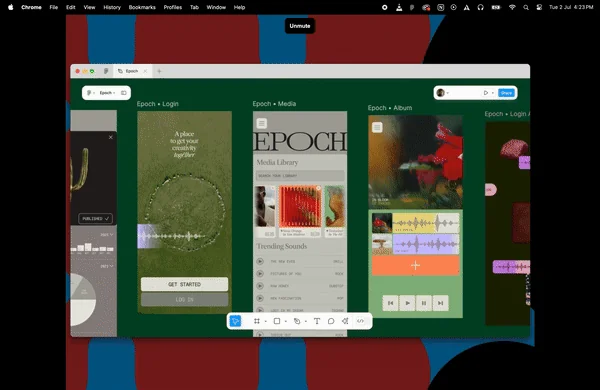
Task: Open Spotlight search icon
Action: tap(526, 7)
